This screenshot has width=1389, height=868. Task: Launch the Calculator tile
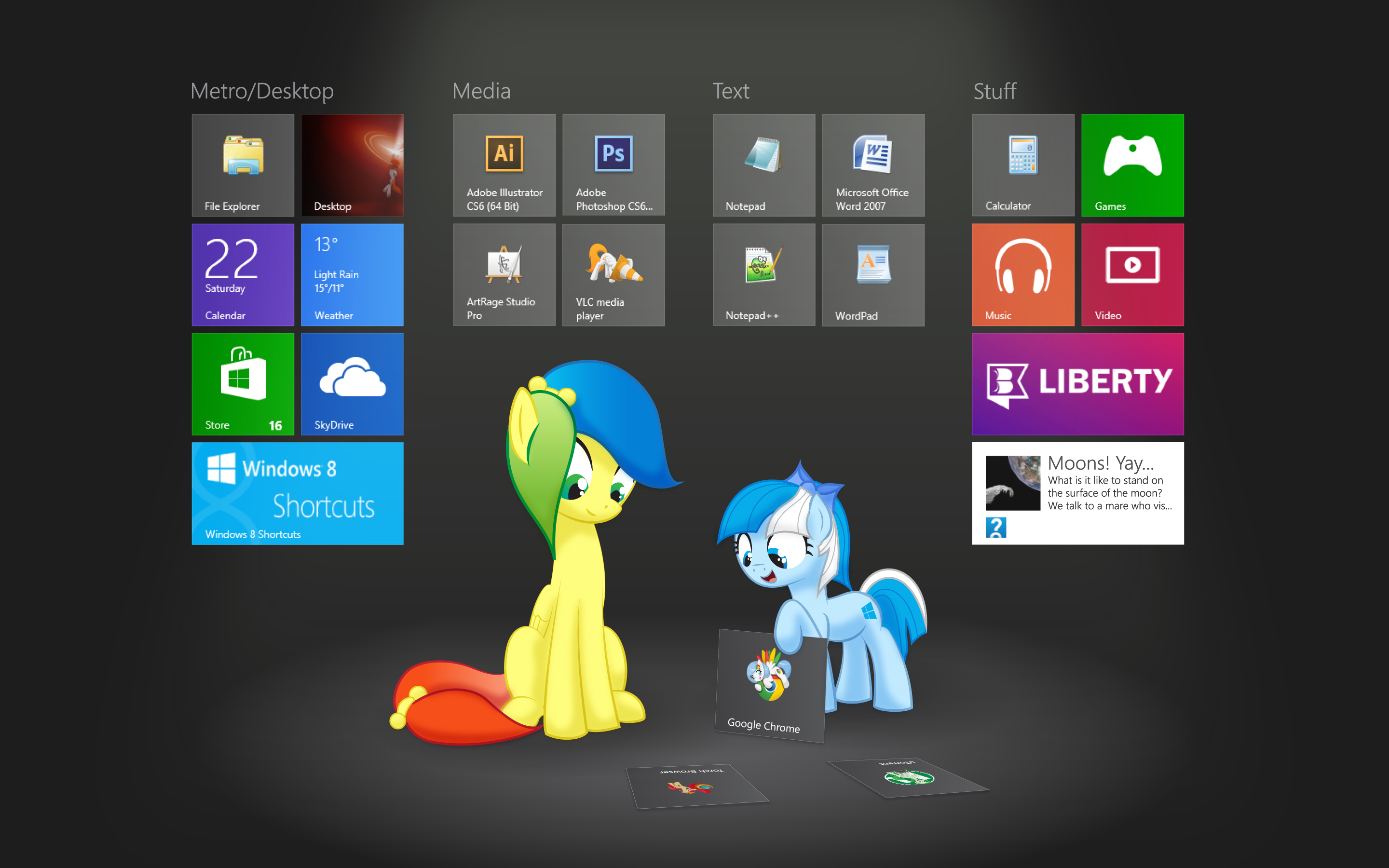pyautogui.click(x=1023, y=165)
